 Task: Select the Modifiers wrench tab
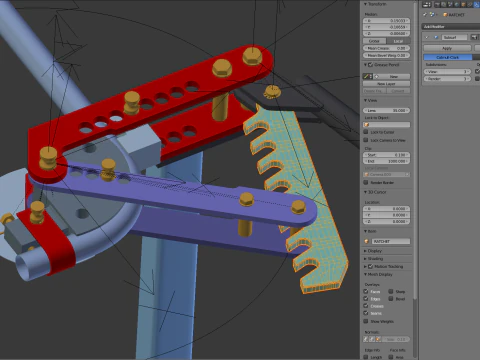(x=476, y=5)
